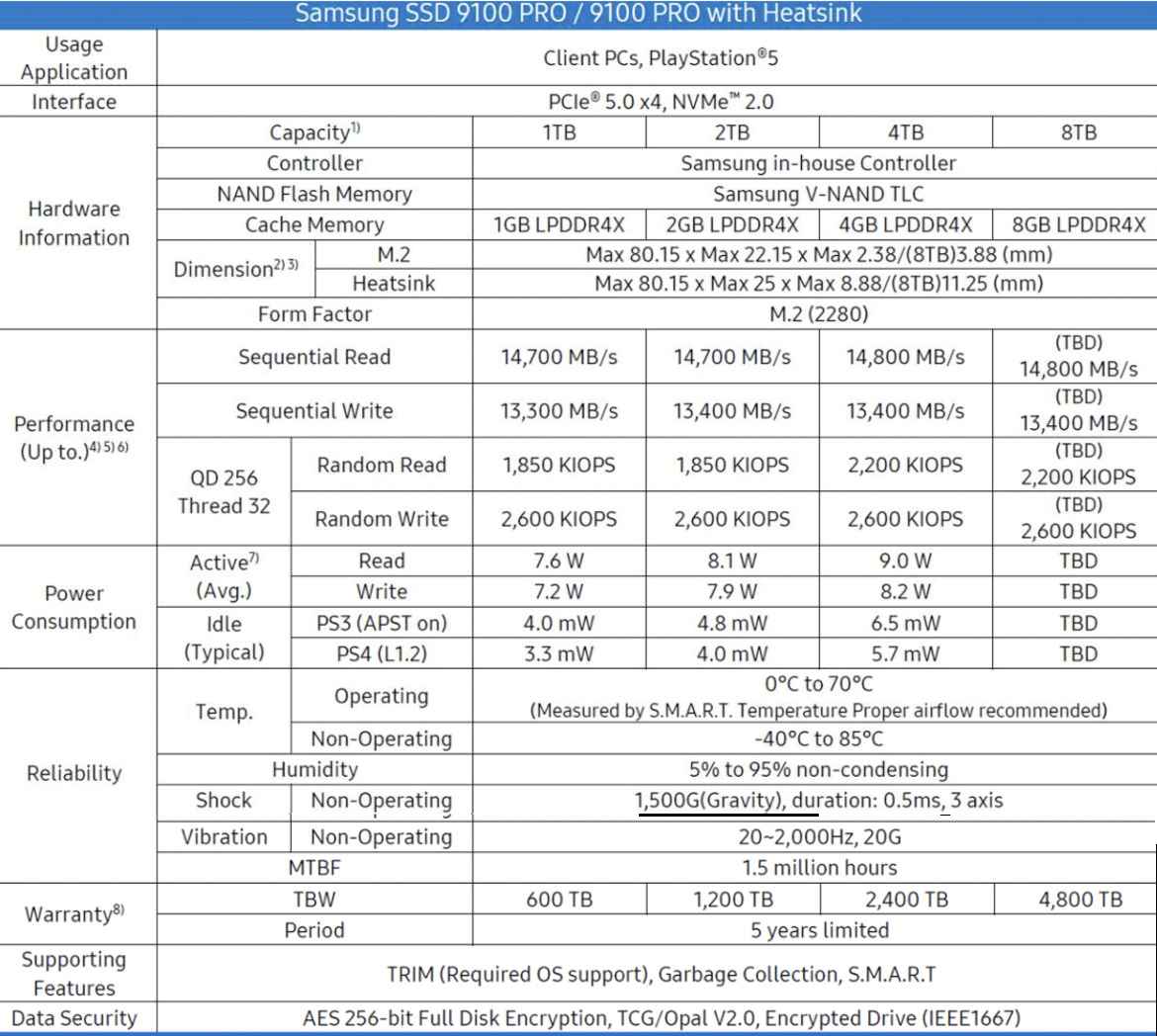Select the AES 256-bit encryption data security cell

point(661,1018)
